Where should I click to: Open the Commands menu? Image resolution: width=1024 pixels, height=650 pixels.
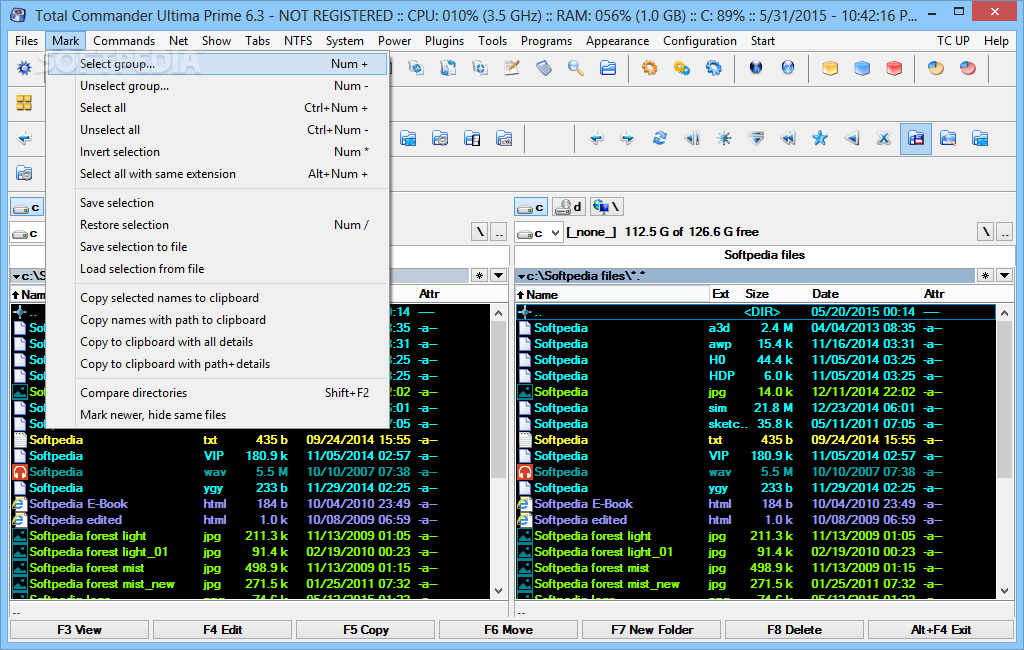124,41
